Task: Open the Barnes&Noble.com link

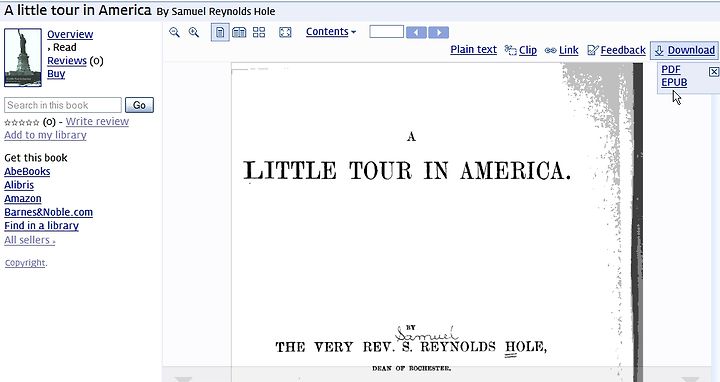Action: [x=48, y=212]
